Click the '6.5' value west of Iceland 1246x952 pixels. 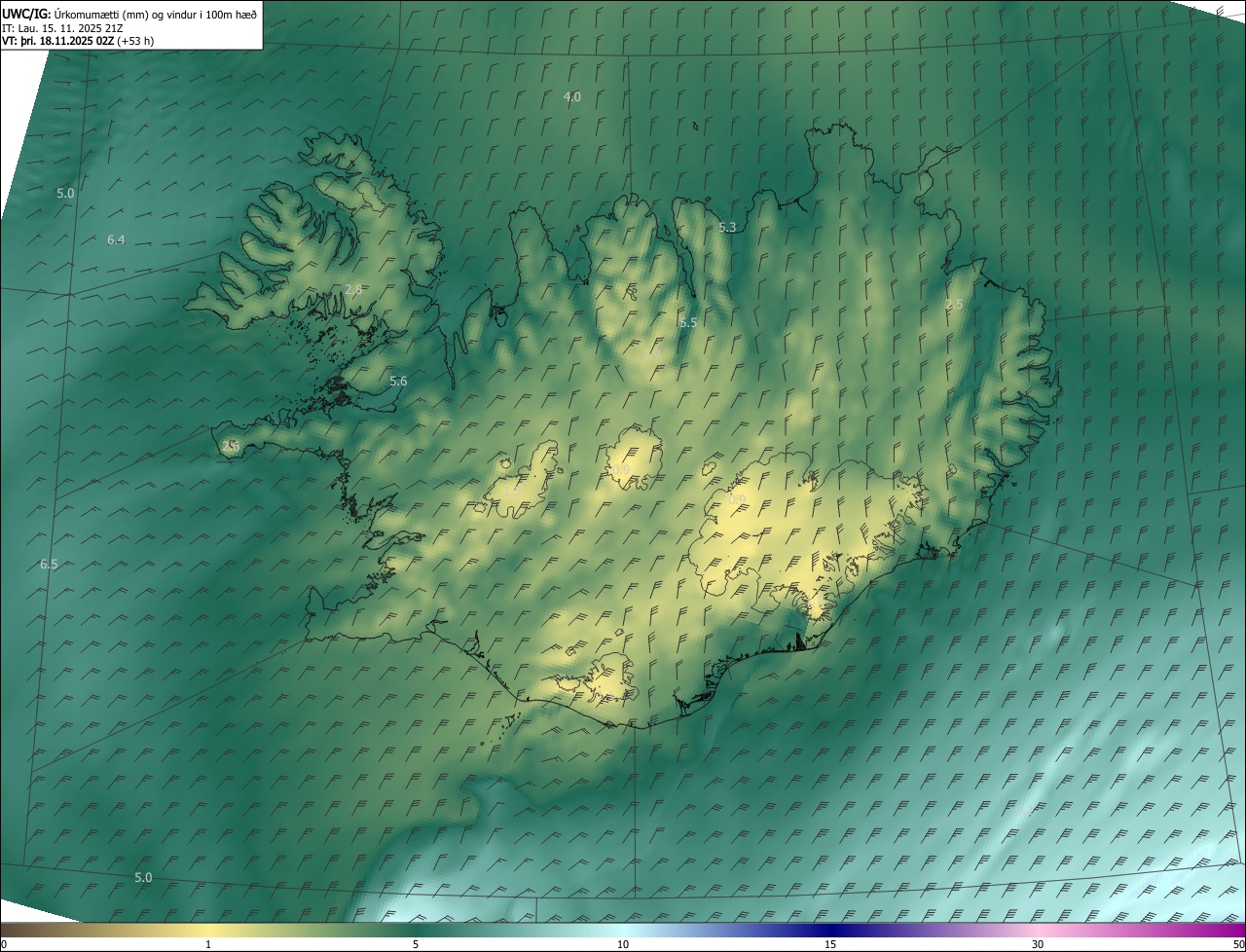click(x=49, y=565)
